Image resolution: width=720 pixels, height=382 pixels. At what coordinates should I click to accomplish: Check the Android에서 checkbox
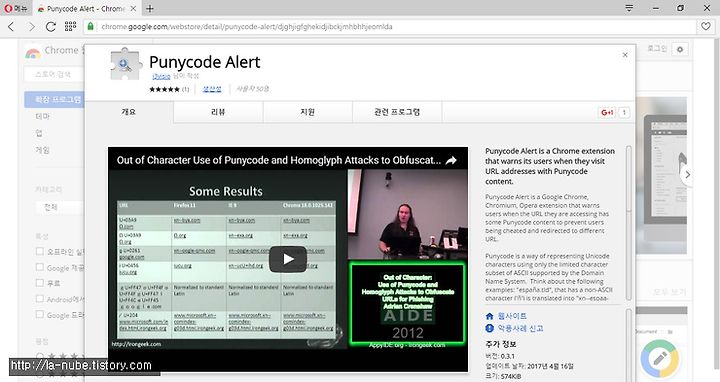39,299
